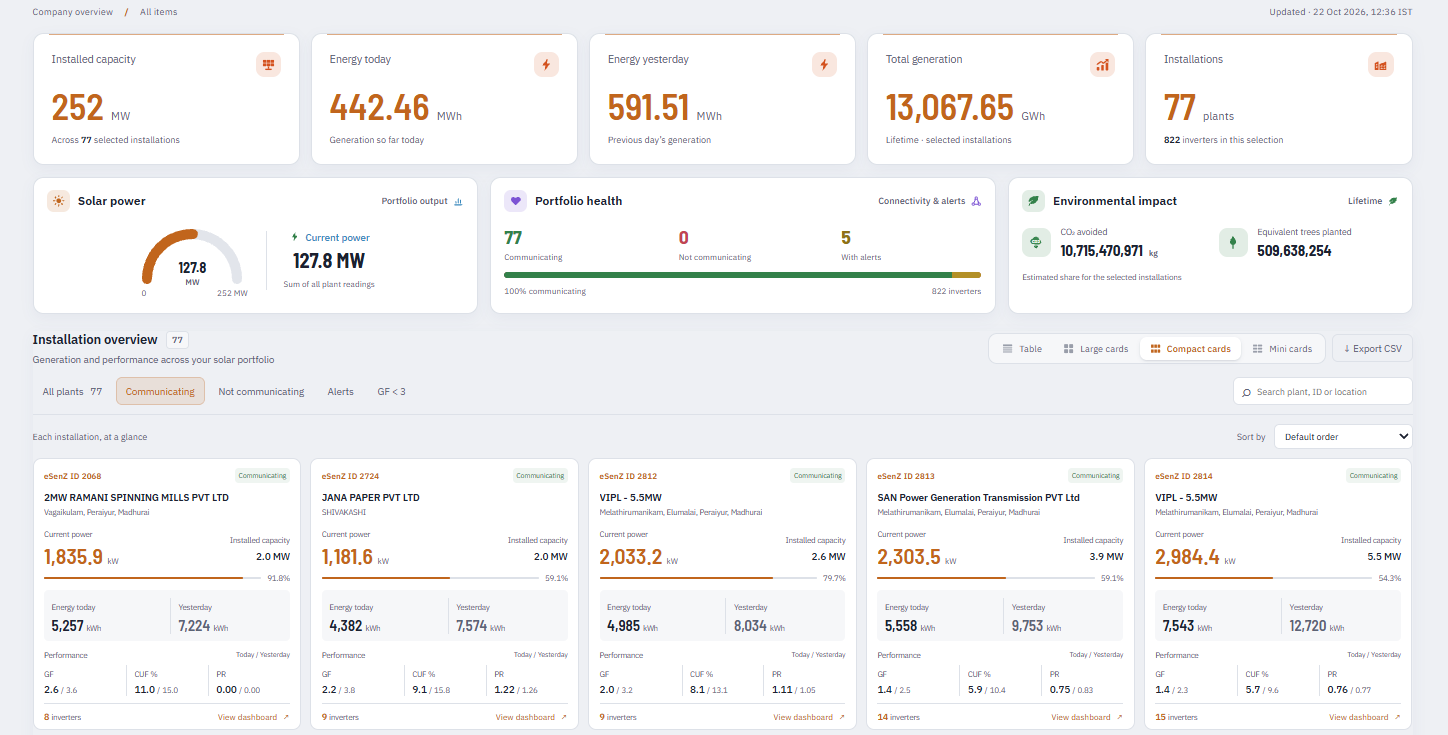Click the Installed capacity solar panel icon
This screenshot has width=1448, height=735.
[268, 65]
